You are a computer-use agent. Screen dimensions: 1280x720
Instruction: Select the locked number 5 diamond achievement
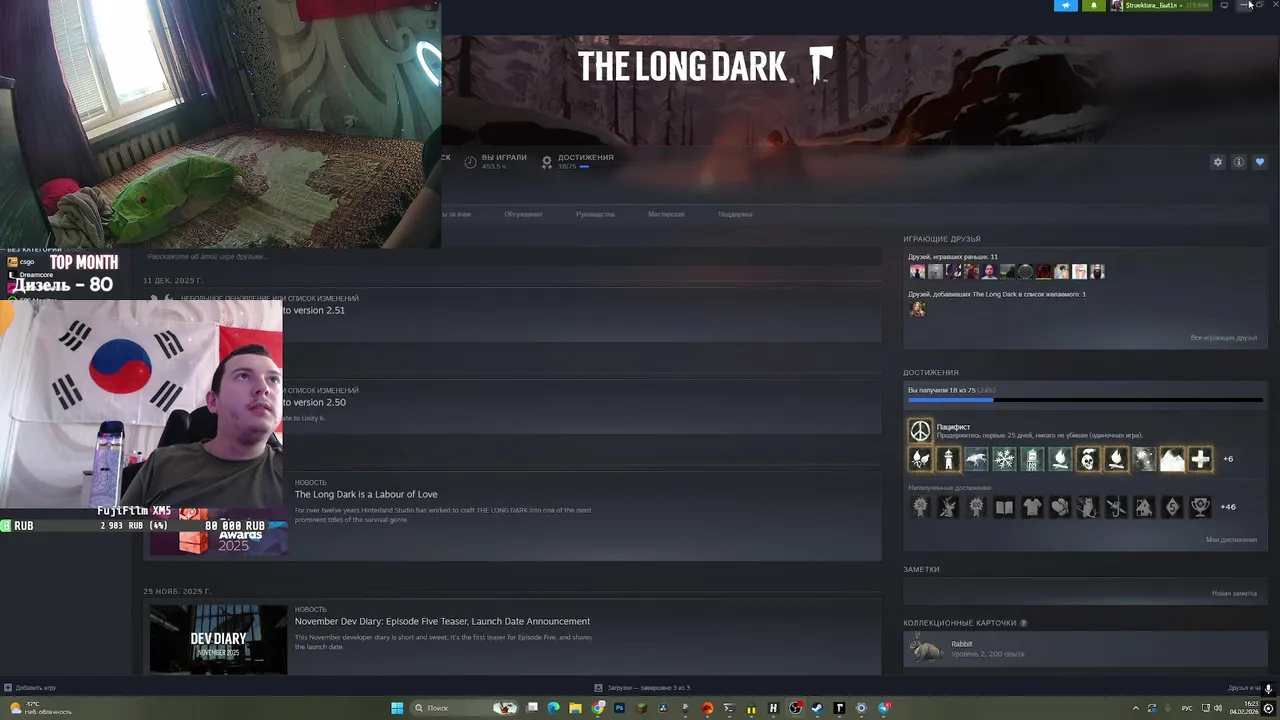[1172, 507]
